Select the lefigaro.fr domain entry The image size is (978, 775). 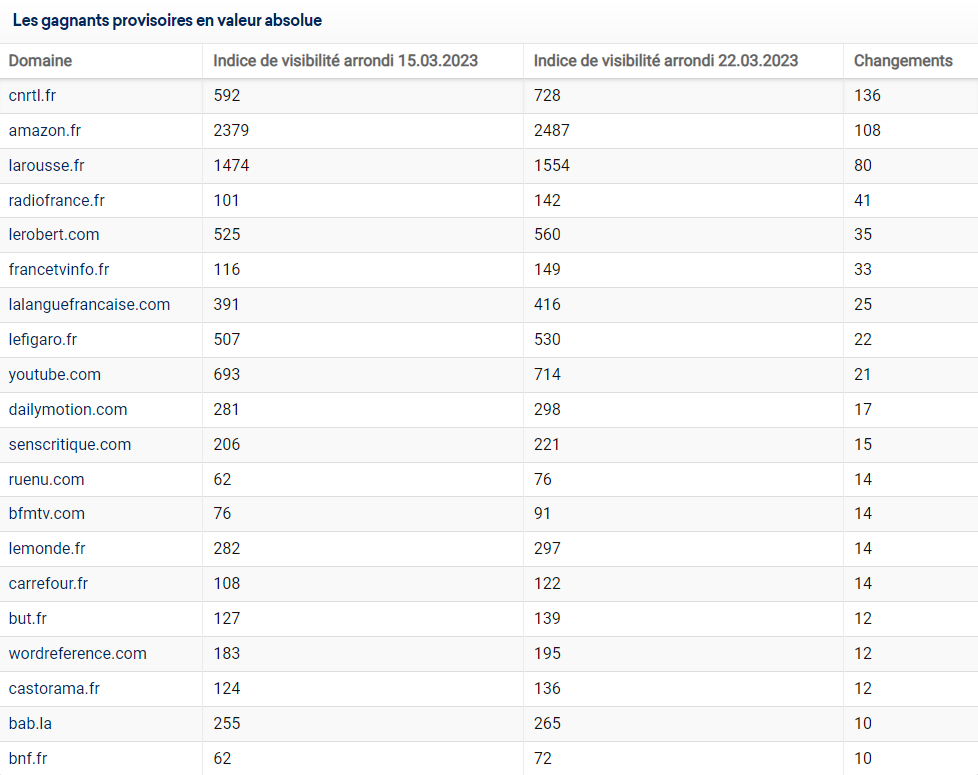point(43,340)
